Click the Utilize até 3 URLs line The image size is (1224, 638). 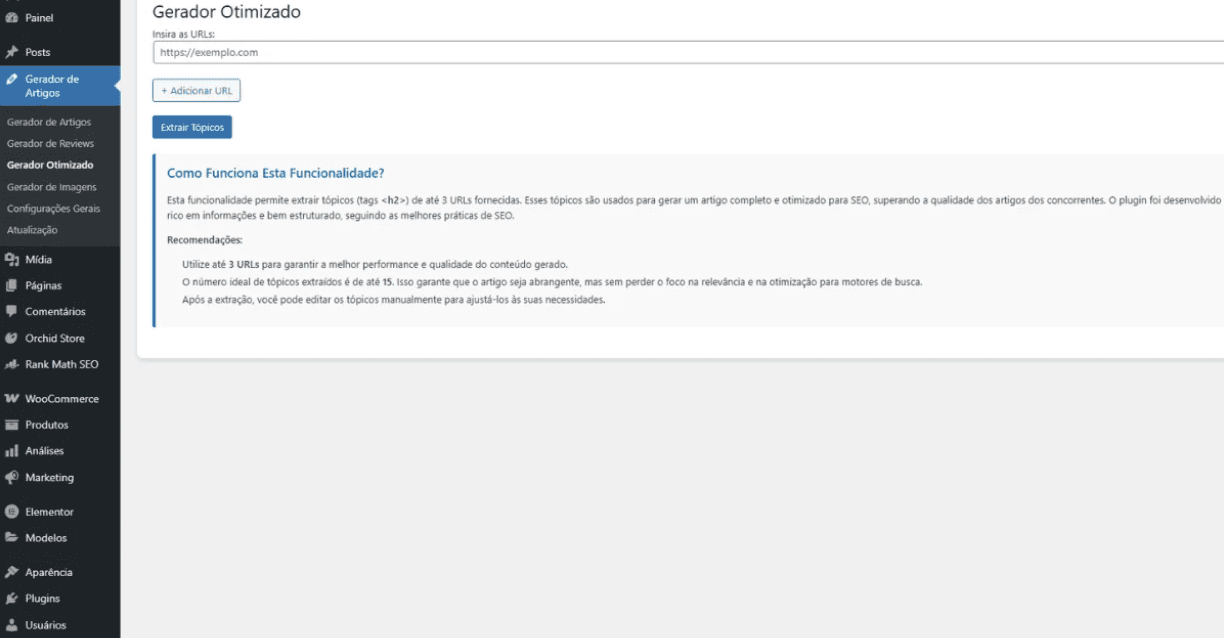375,265
